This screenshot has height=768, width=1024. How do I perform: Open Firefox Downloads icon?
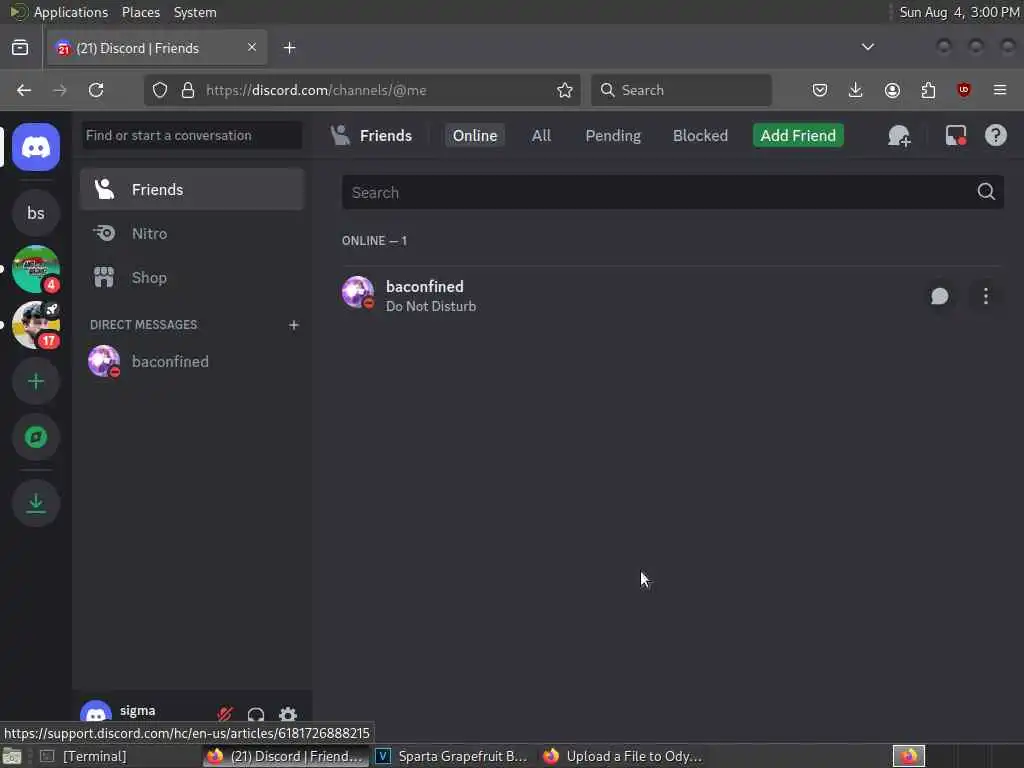(x=856, y=90)
